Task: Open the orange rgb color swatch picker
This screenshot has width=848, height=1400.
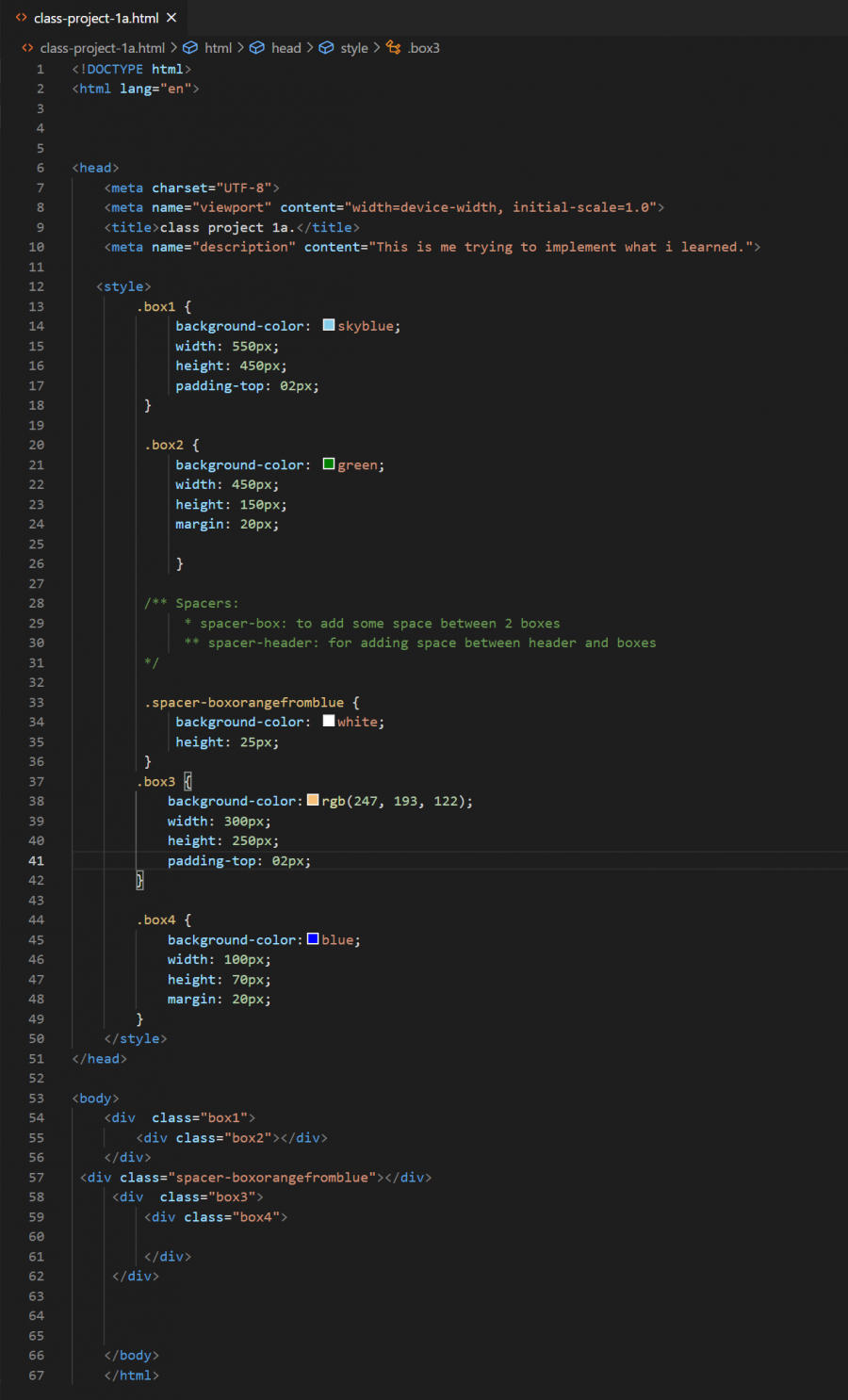Action: 313,800
